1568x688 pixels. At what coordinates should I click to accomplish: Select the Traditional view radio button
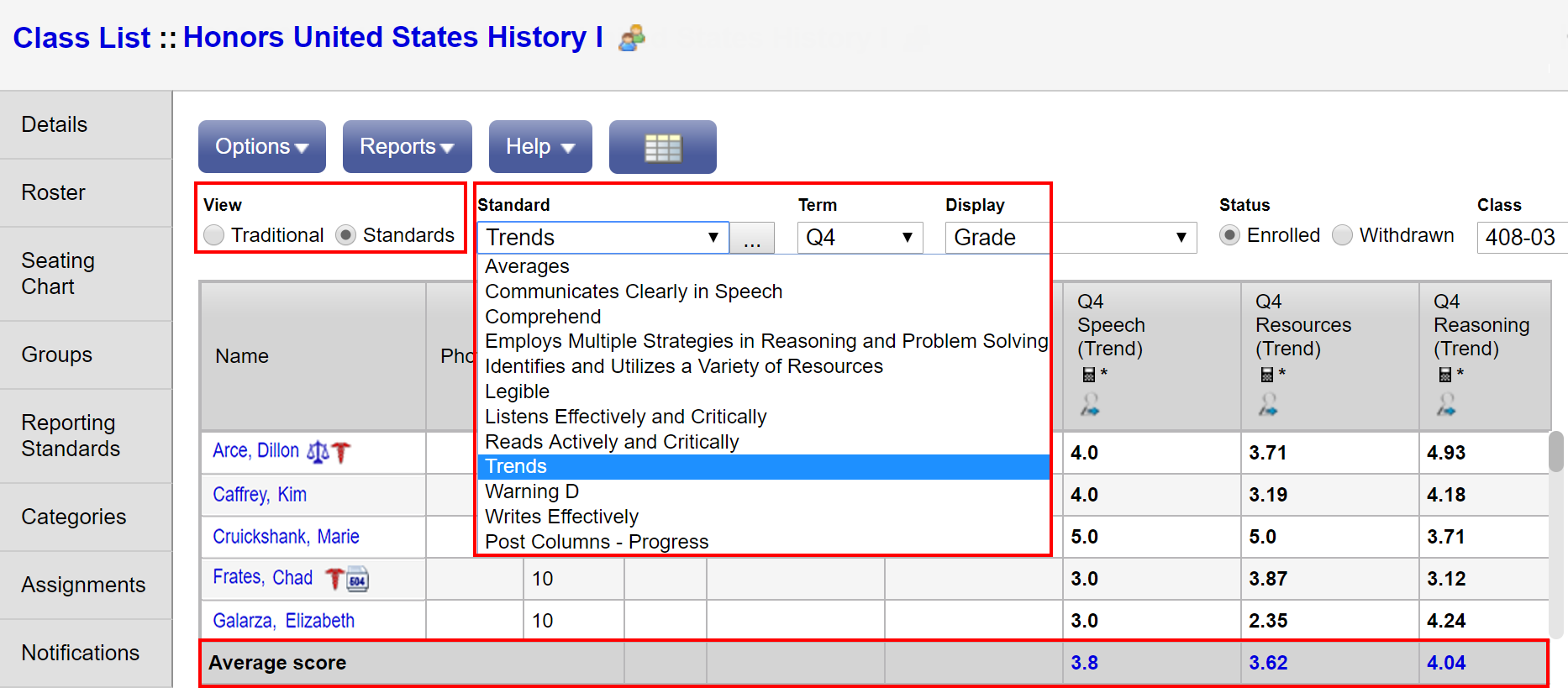click(214, 235)
